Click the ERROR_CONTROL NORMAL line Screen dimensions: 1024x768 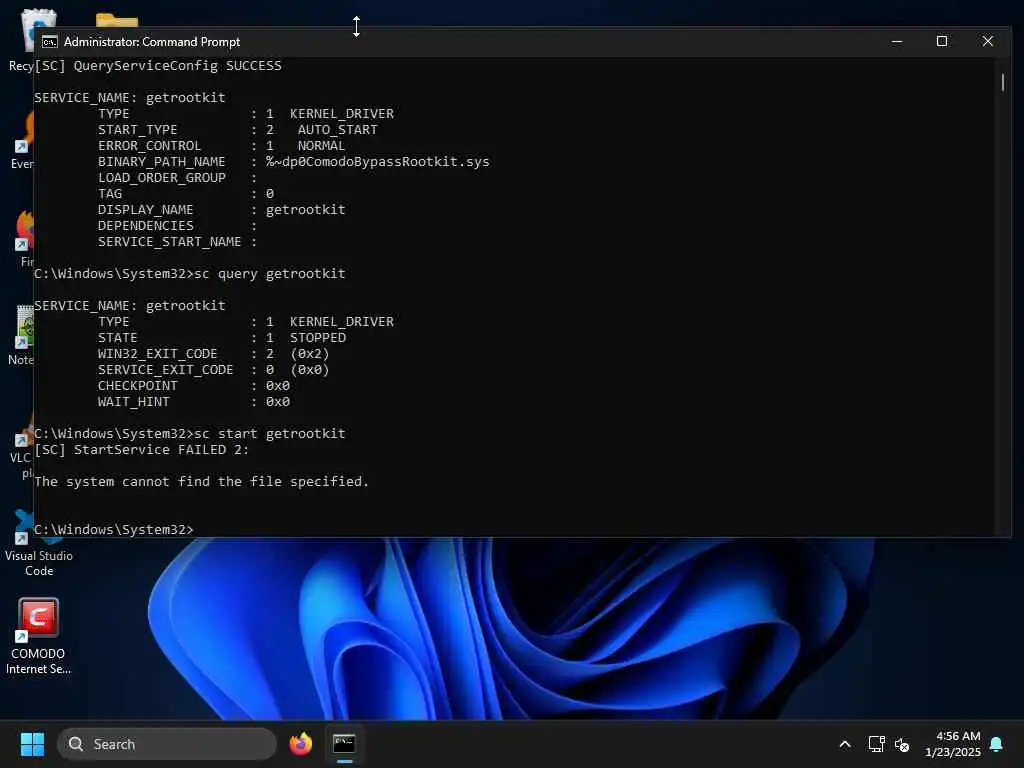point(221,146)
